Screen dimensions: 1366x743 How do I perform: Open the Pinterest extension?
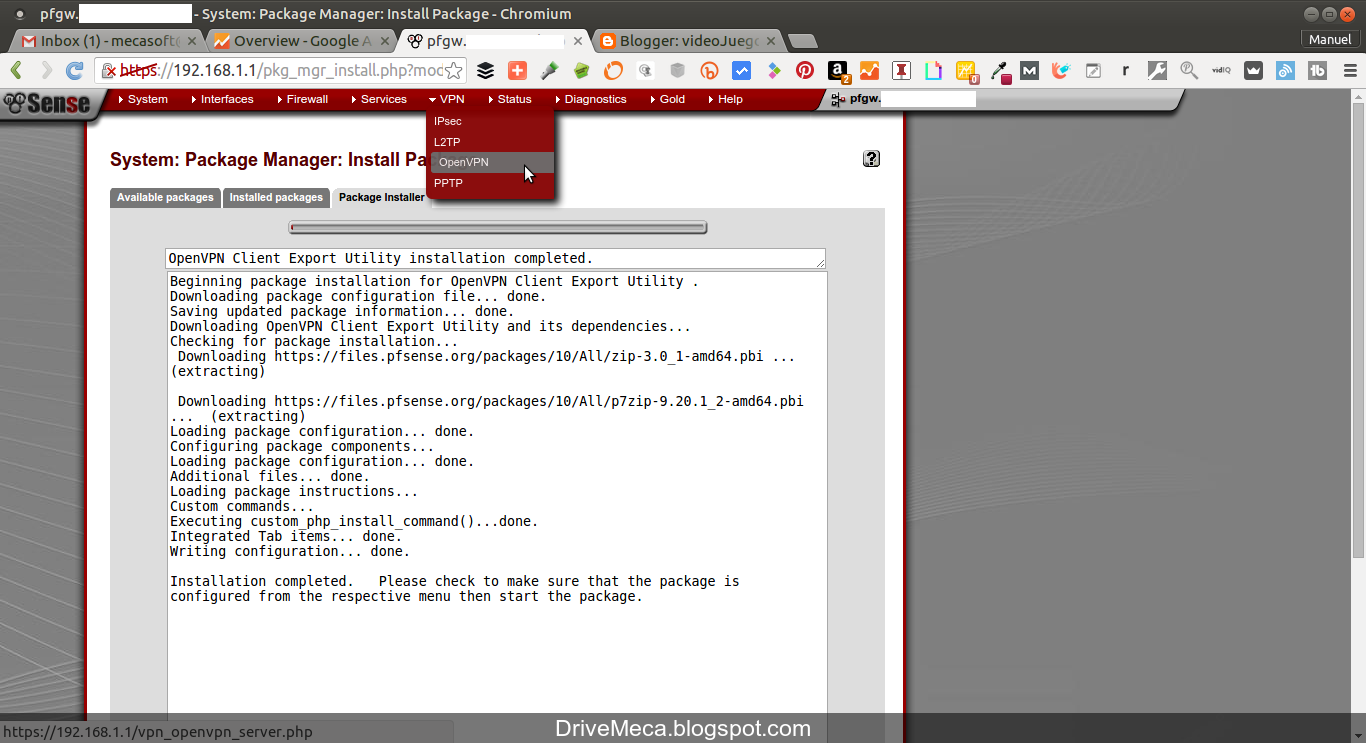tap(805, 71)
